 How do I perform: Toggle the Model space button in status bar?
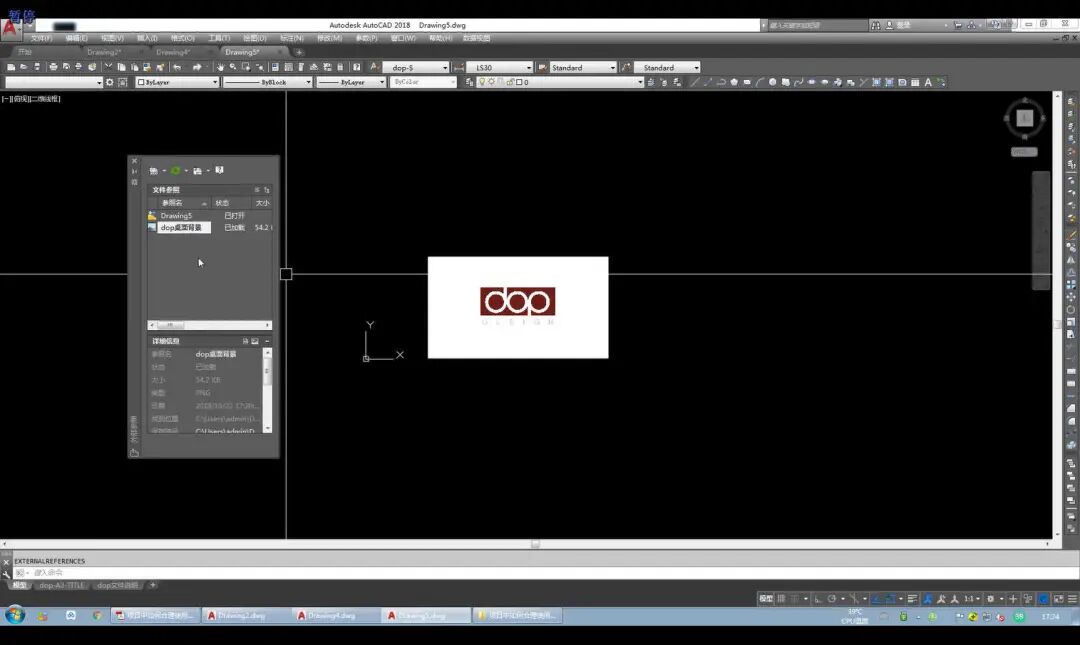[766, 599]
